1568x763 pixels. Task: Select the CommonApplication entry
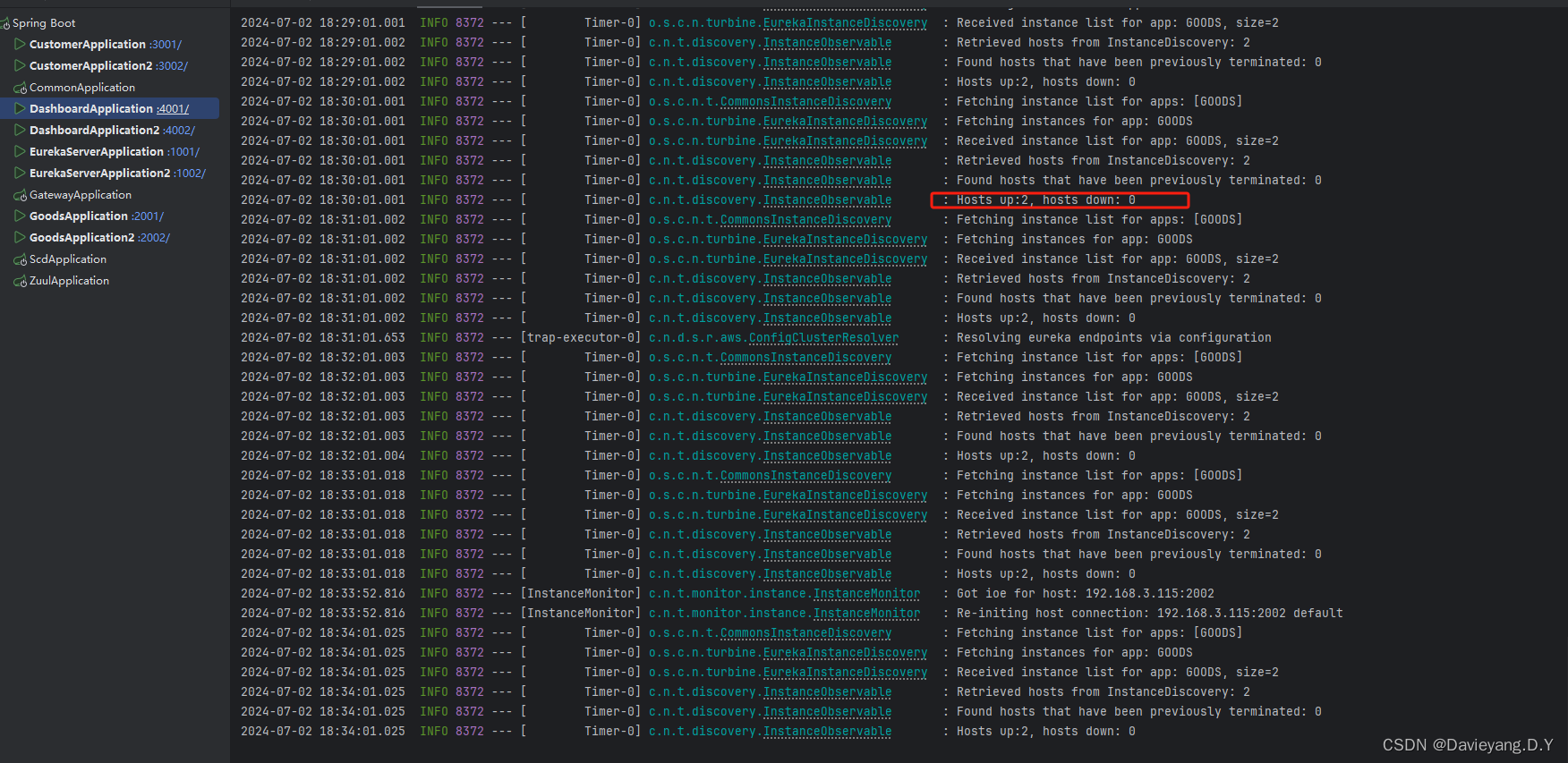82,87
